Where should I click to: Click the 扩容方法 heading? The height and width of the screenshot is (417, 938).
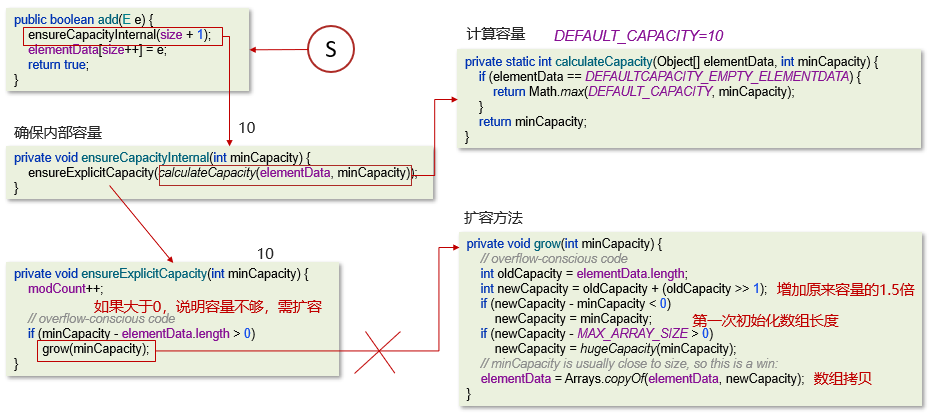tap(493, 217)
